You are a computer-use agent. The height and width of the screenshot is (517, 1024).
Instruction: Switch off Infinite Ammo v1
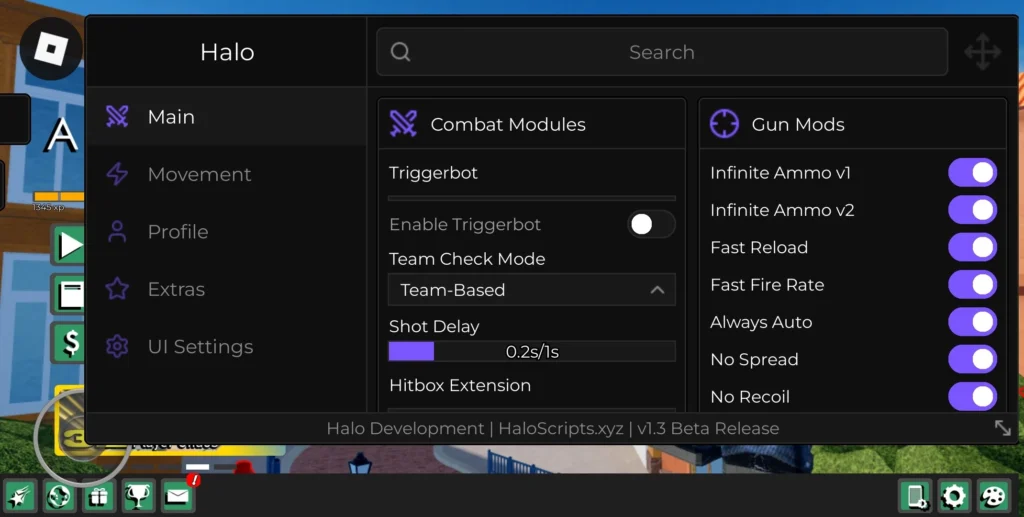click(972, 173)
